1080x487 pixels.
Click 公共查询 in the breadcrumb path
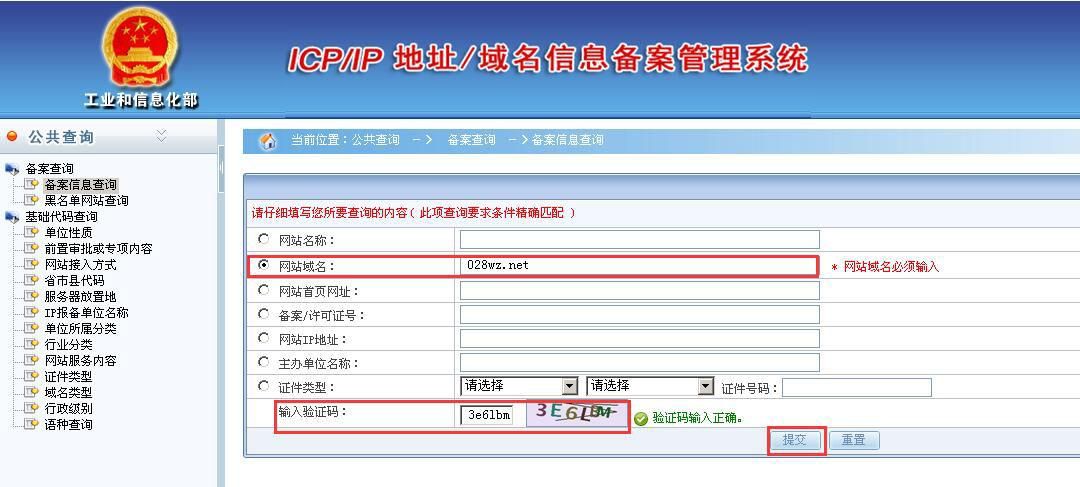point(376,140)
